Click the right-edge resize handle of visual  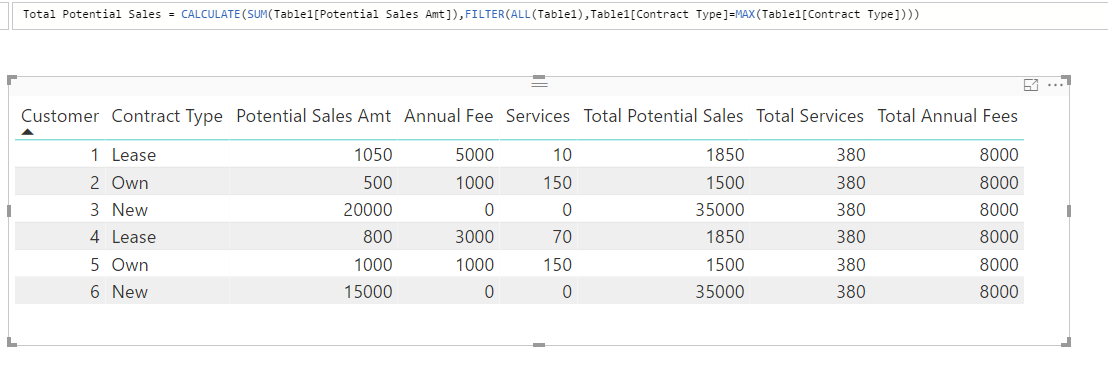coord(1068,211)
